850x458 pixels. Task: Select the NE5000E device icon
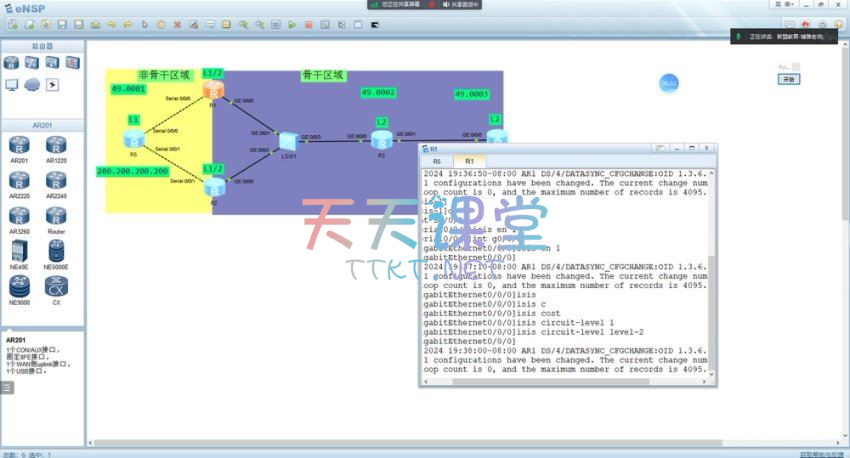pos(56,250)
